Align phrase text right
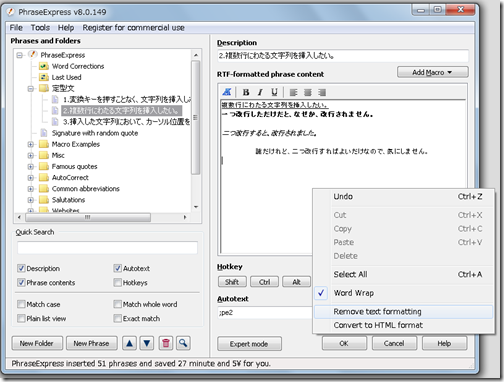The width and height of the screenshot is (504, 382). click(x=322, y=92)
